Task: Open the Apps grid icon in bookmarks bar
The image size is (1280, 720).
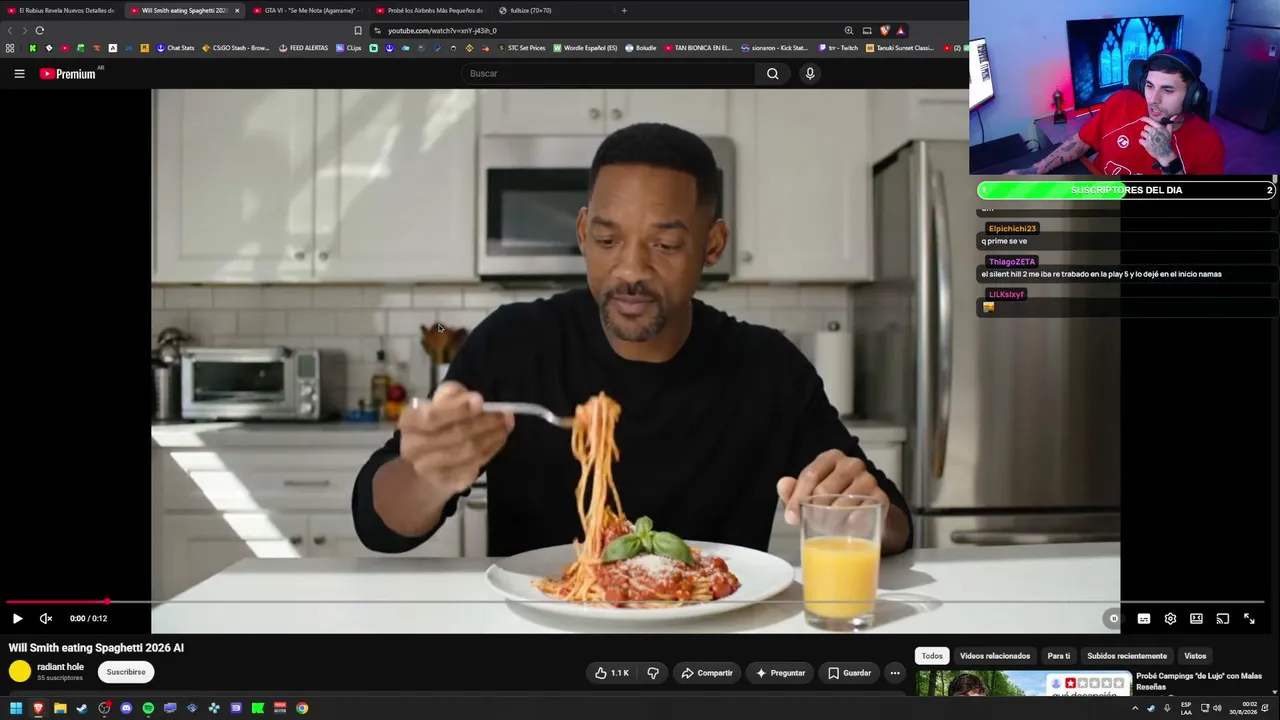Action: click(10, 48)
